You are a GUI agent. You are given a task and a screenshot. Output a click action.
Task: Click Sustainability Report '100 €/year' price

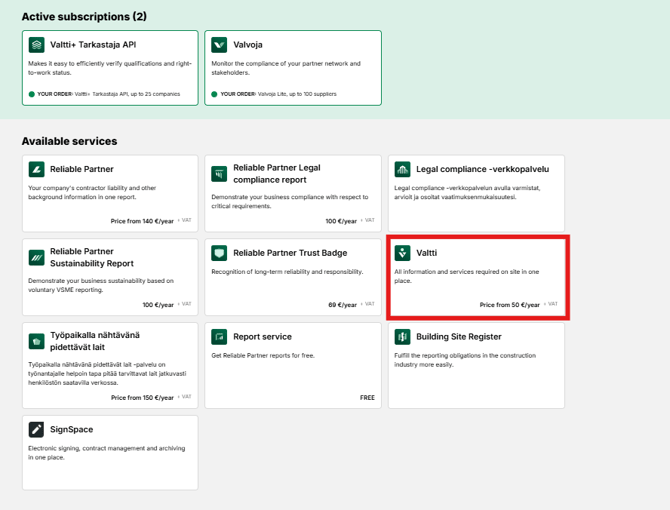[158, 305]
